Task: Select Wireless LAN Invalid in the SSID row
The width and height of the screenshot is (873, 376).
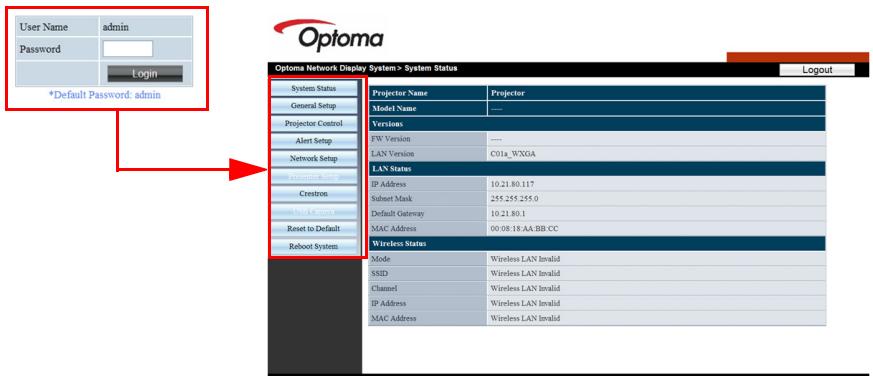Action: [x=525, y=274]
